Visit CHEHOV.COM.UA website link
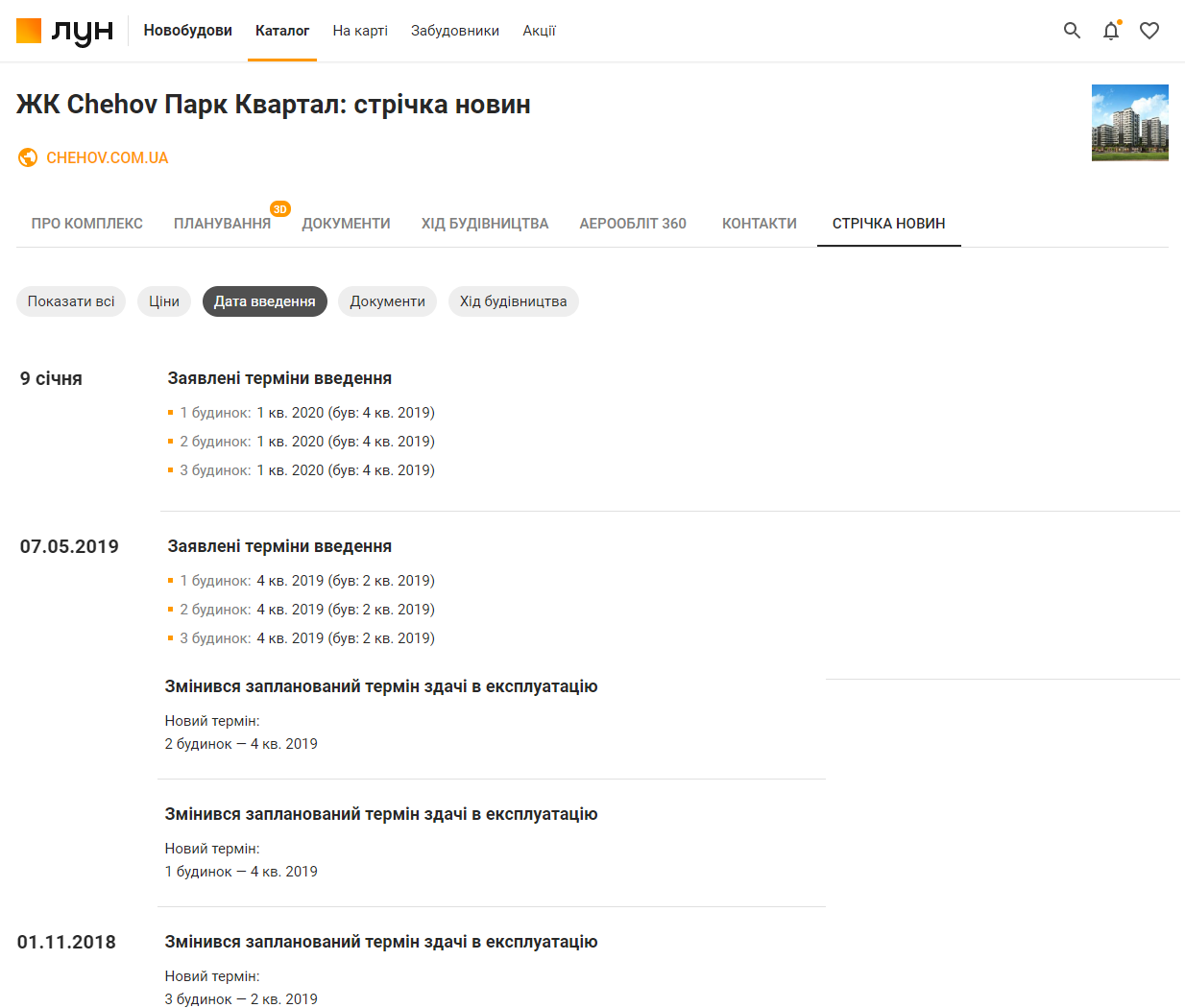The height and width of the screenshot is (1008, 1185). click(108, 157)
